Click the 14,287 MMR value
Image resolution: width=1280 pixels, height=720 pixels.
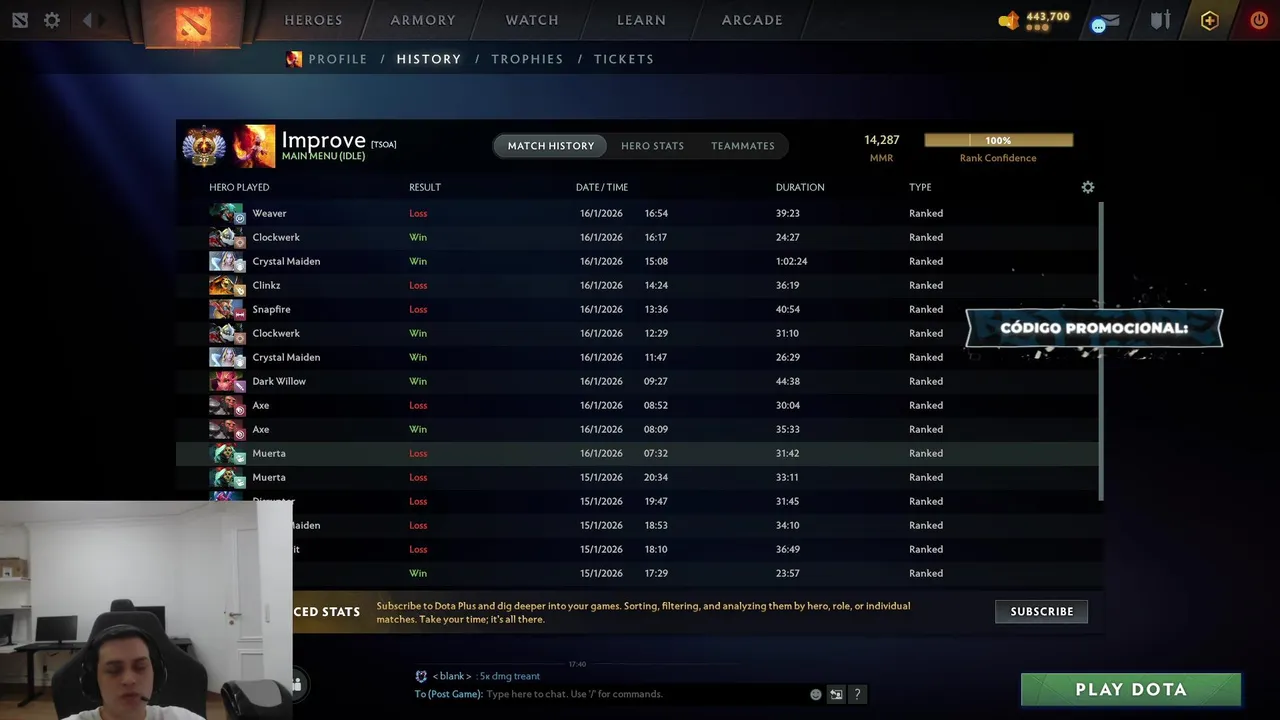point(882,140)
